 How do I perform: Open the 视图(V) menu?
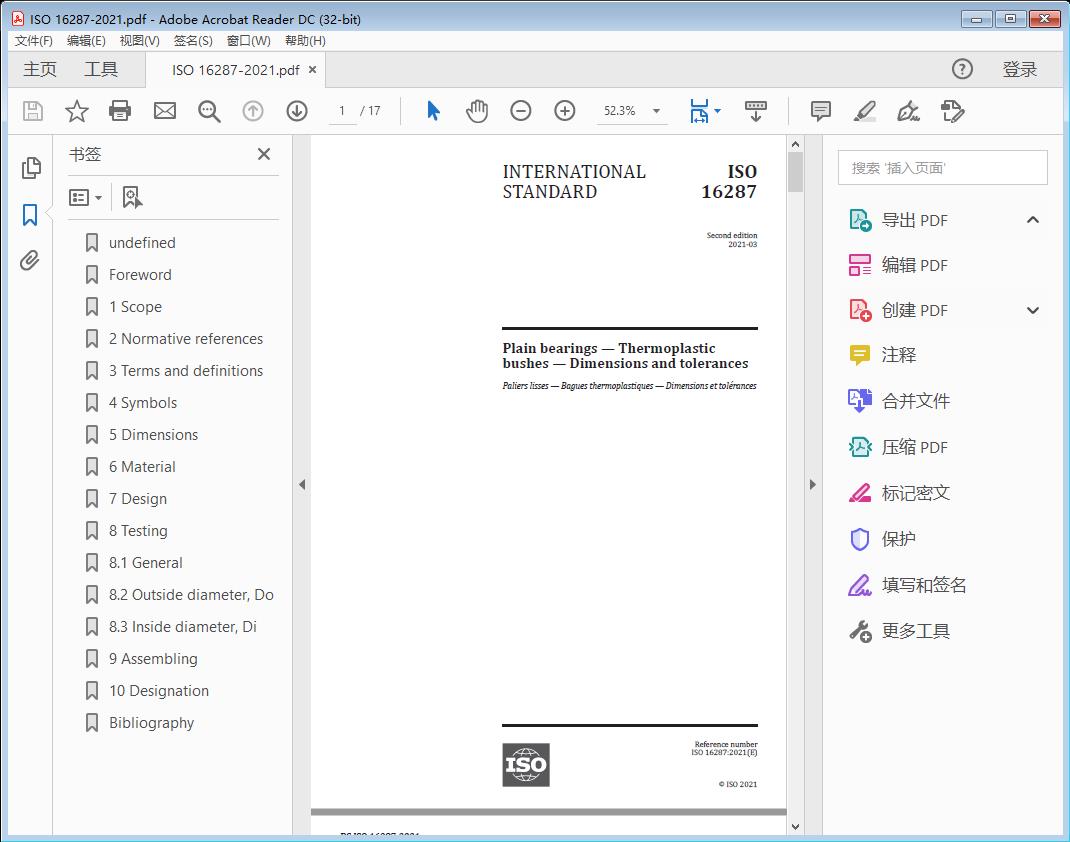pos(139,41)
